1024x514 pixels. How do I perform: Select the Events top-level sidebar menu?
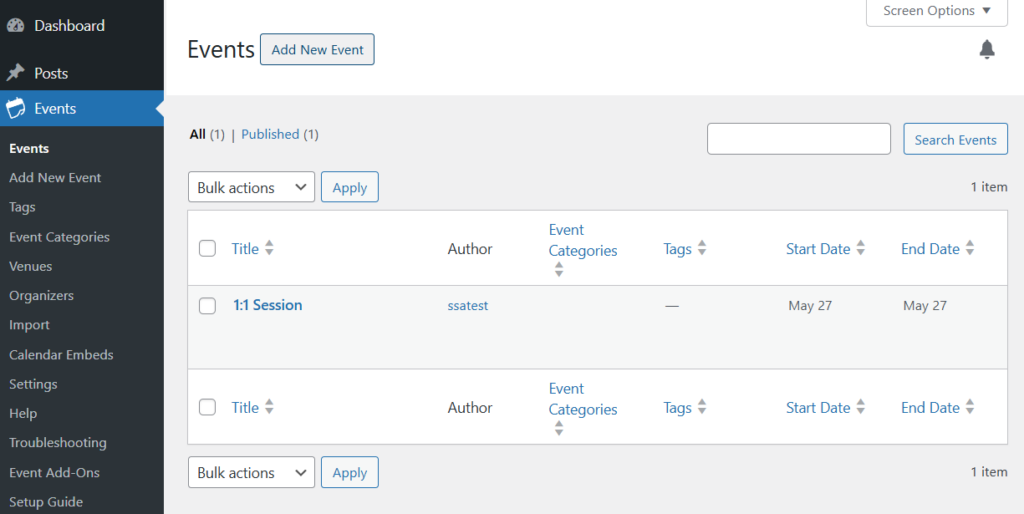(x=82, y=108)
